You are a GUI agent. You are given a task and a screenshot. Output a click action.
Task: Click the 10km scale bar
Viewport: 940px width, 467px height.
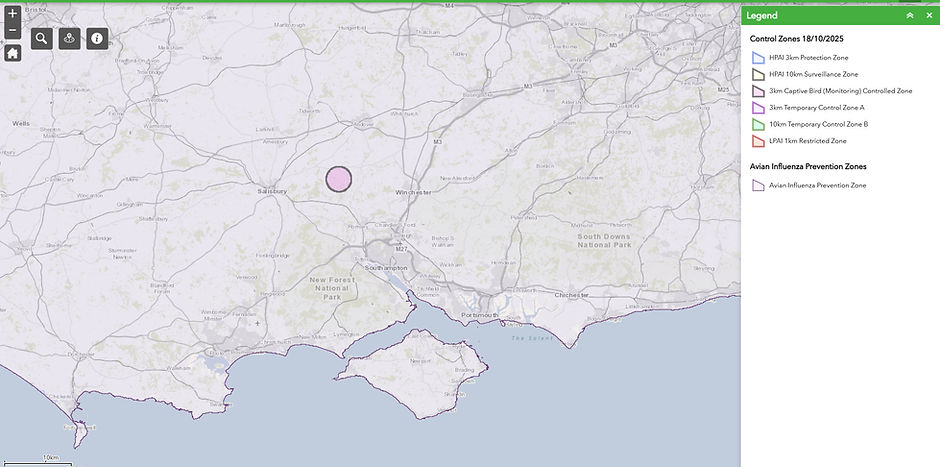click(x=36, y=460)
